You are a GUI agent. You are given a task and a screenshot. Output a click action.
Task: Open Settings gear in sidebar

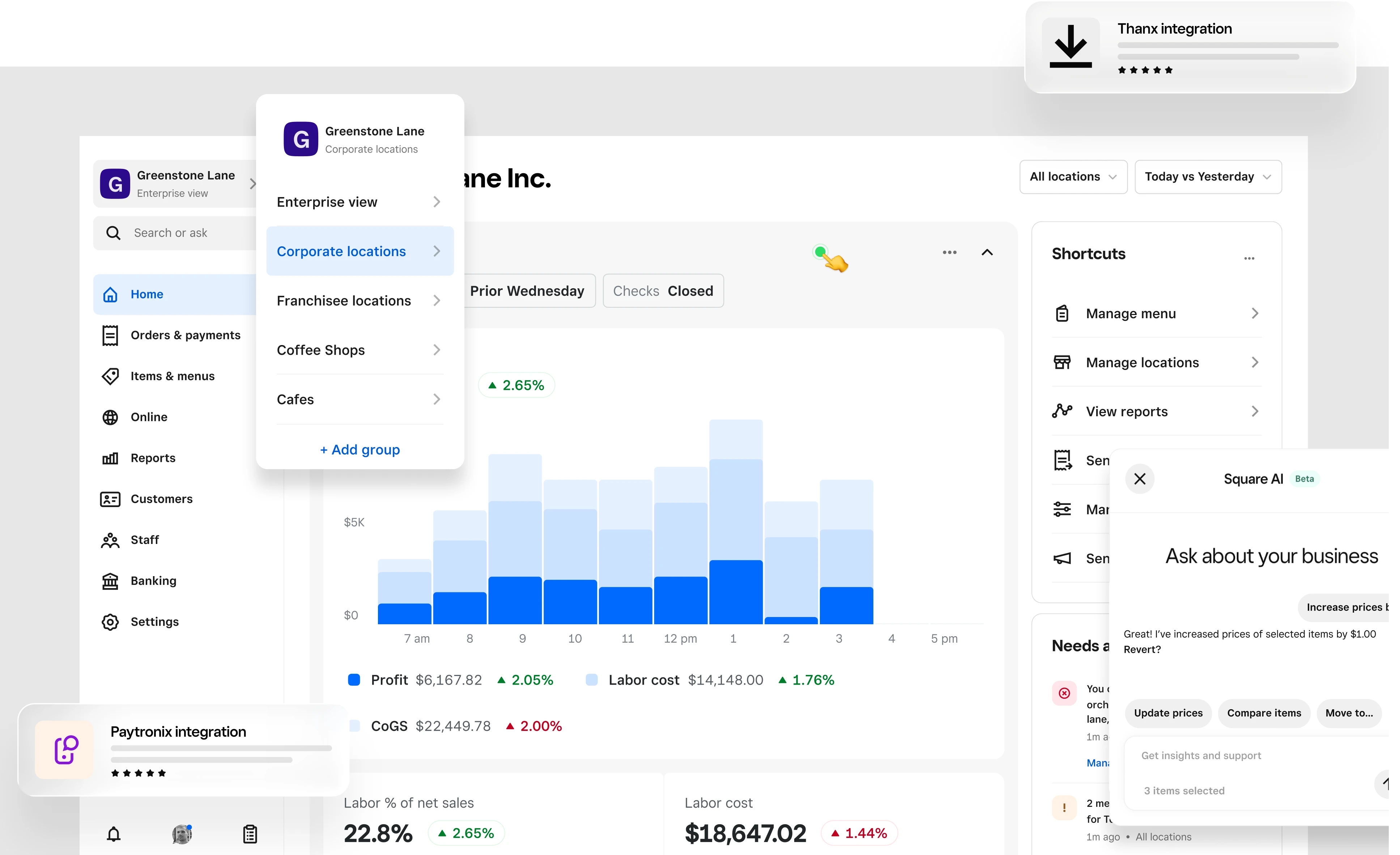(x=110, y=621)
